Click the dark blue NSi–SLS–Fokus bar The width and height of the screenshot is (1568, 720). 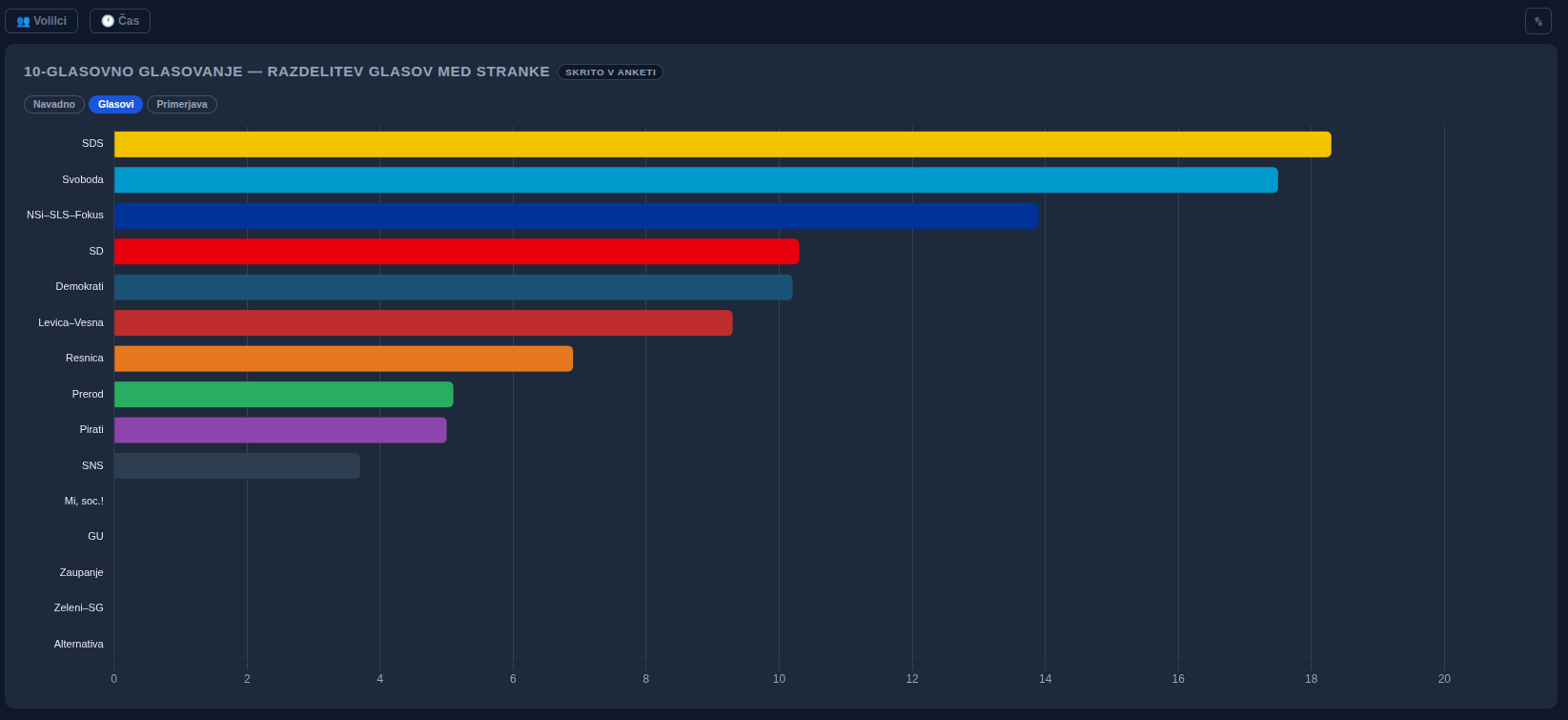click(576, 216)
